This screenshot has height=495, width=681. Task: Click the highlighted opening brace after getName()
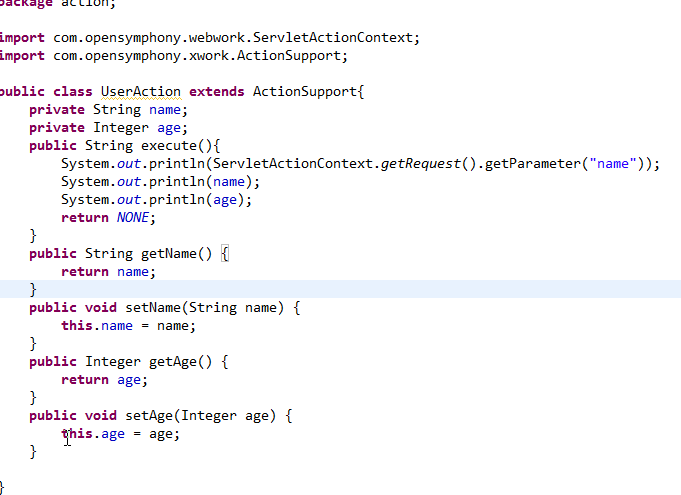click(x=225, y=254)
